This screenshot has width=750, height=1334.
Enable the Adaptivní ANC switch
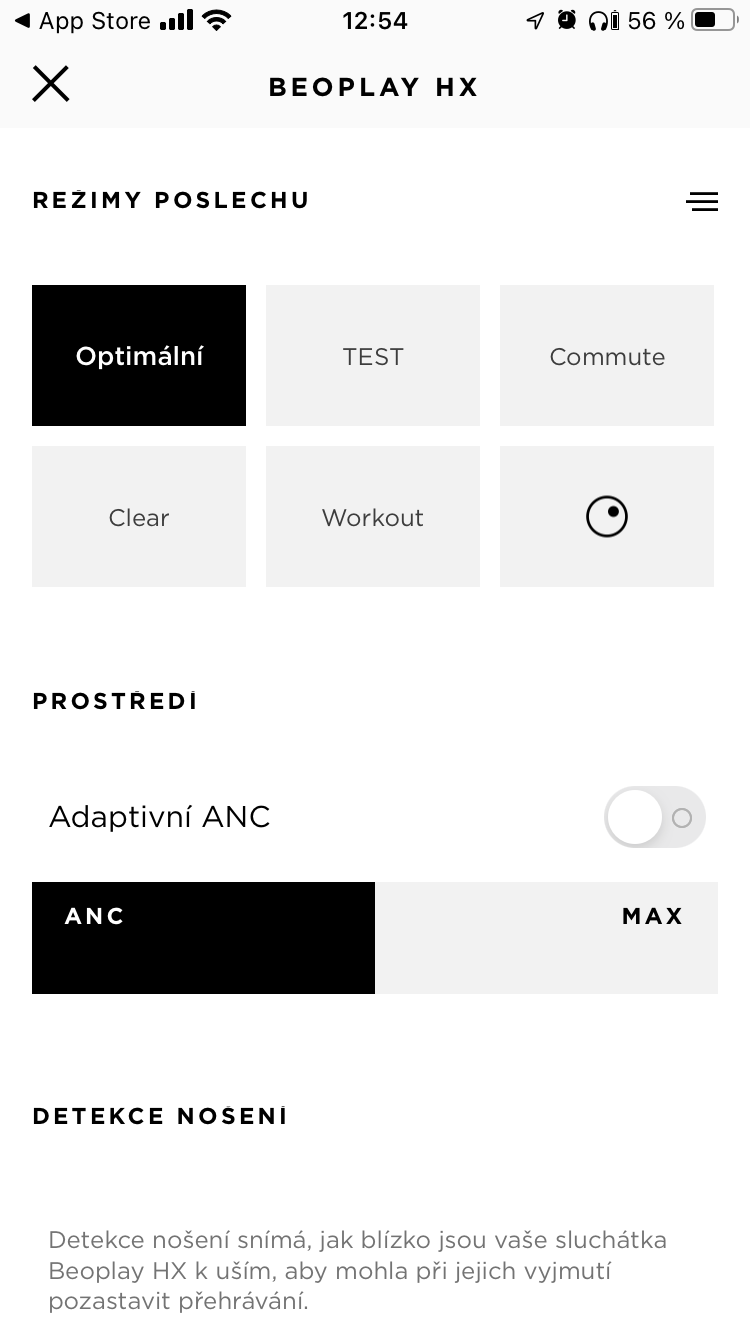[655, 818]
